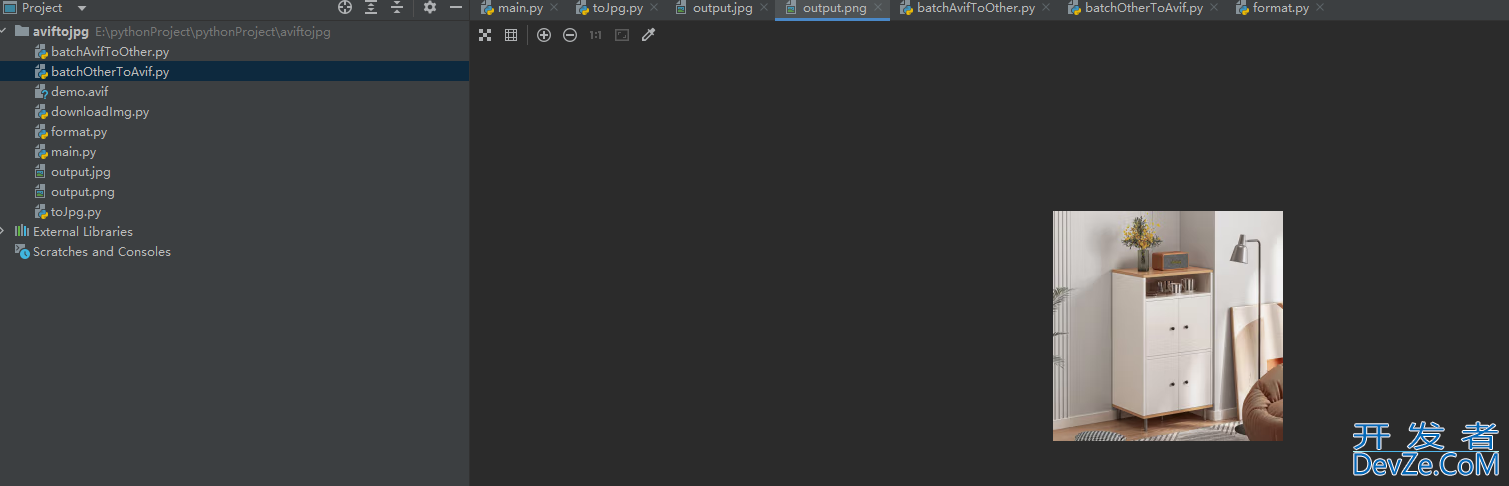Image resolution: width=1509 pixels, height=486 pixels.
Task: Close the format.py tab
Action: (x=1320, y=8)
